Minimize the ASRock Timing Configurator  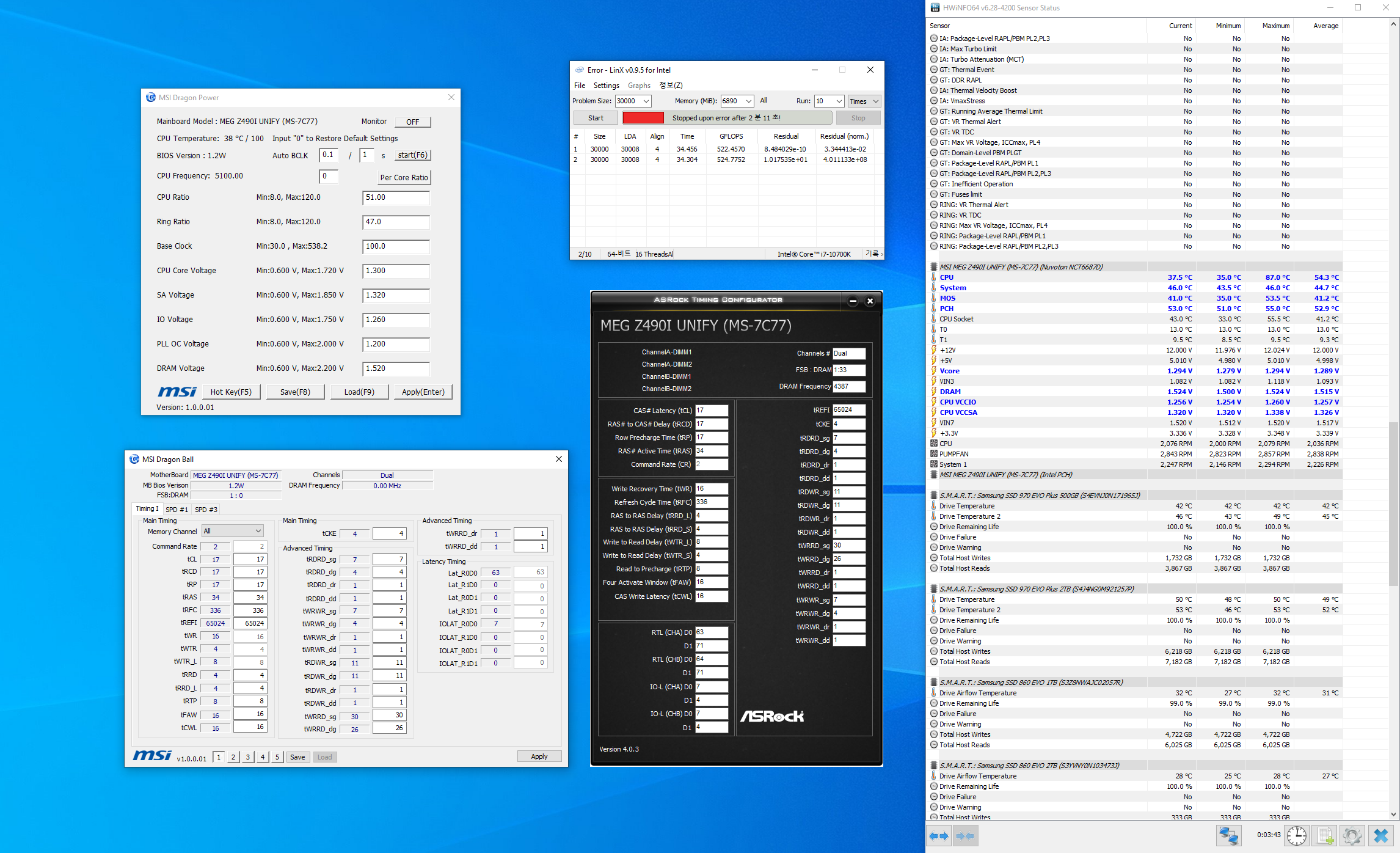click(853, 301)
